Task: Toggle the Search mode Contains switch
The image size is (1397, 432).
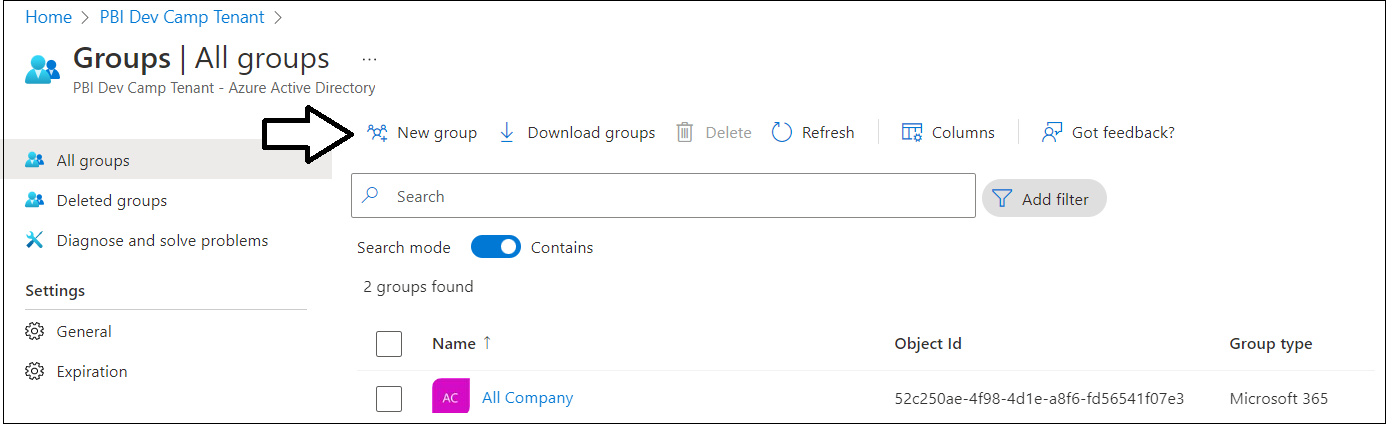Action: click(x=496, y=247)
